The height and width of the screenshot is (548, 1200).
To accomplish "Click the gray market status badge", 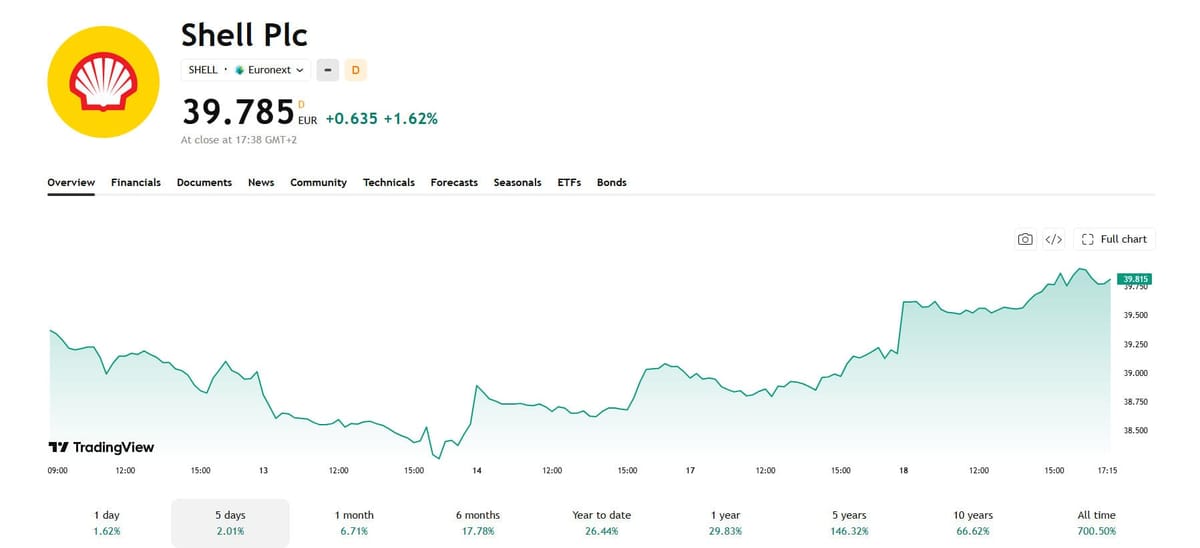I will [327, 70].
